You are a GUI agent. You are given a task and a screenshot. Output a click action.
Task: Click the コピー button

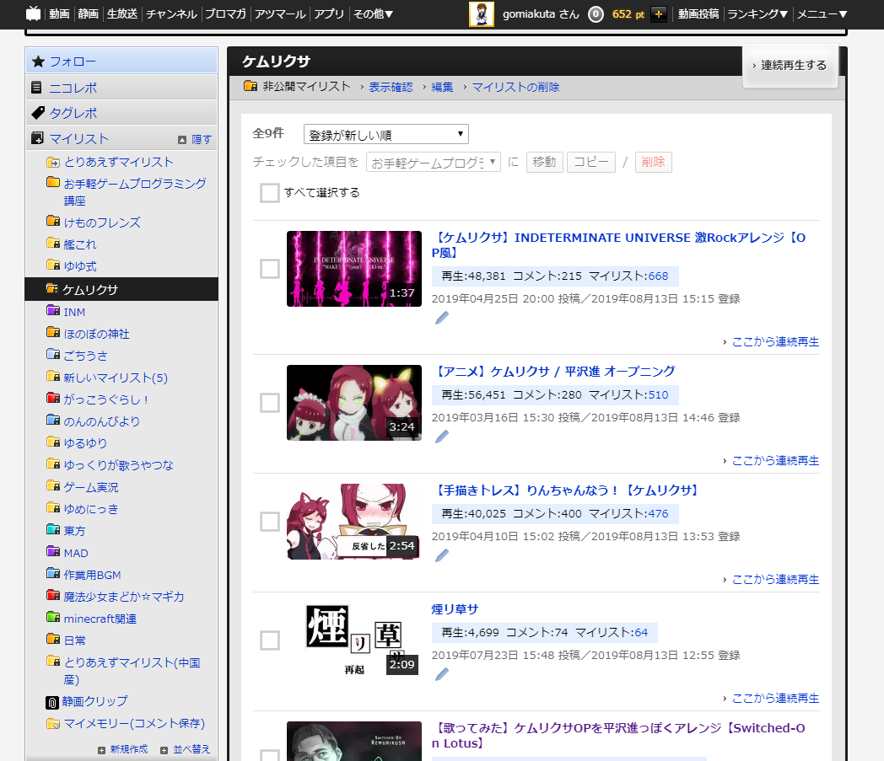click(x=591, y=162)
